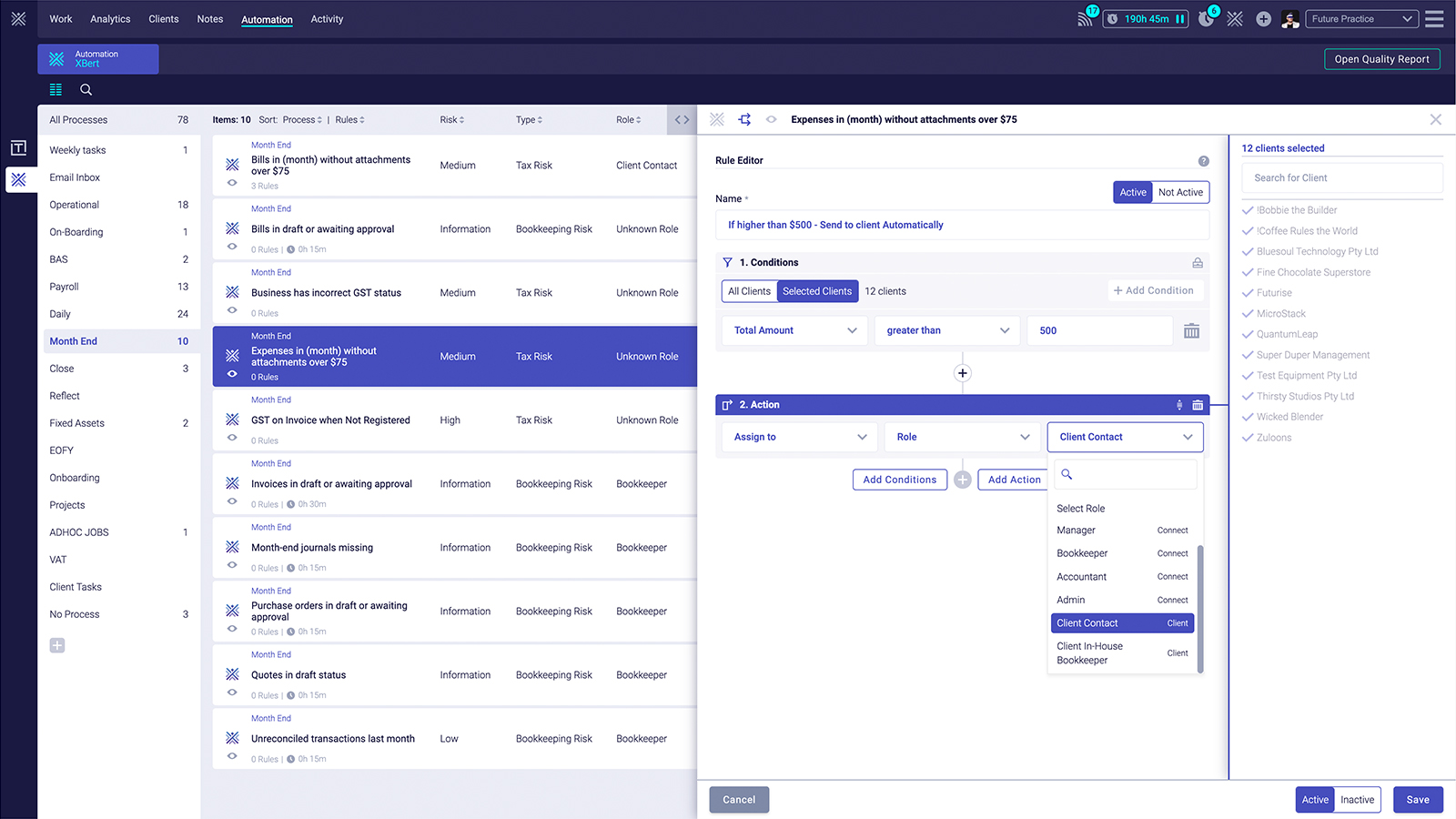This screenshot has width=1456, height=819.
Task: Click the pin icon in Action header
Action: (x=1179, y=405)
